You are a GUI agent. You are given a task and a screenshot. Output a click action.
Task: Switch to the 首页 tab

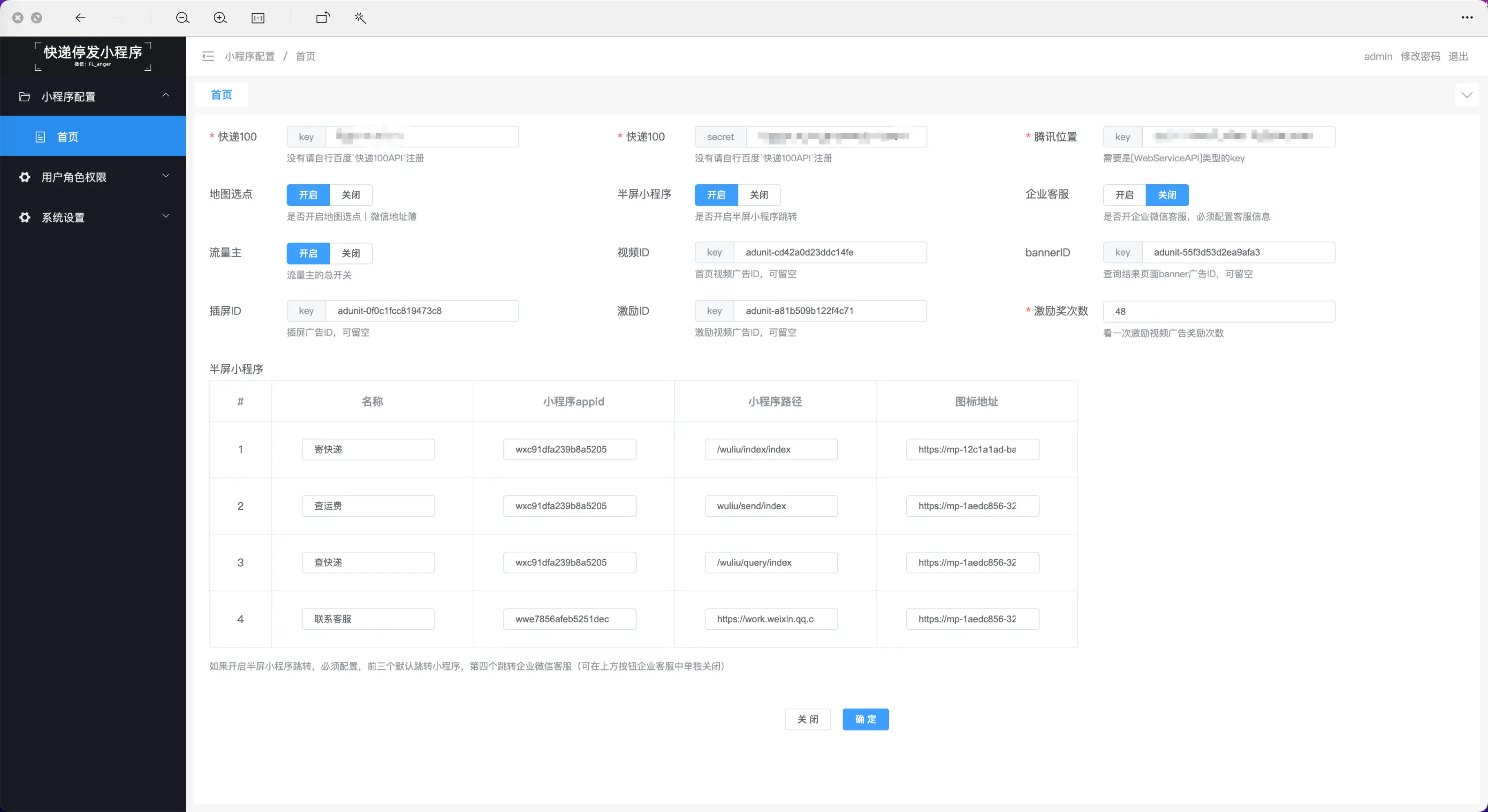click(221, 95)
